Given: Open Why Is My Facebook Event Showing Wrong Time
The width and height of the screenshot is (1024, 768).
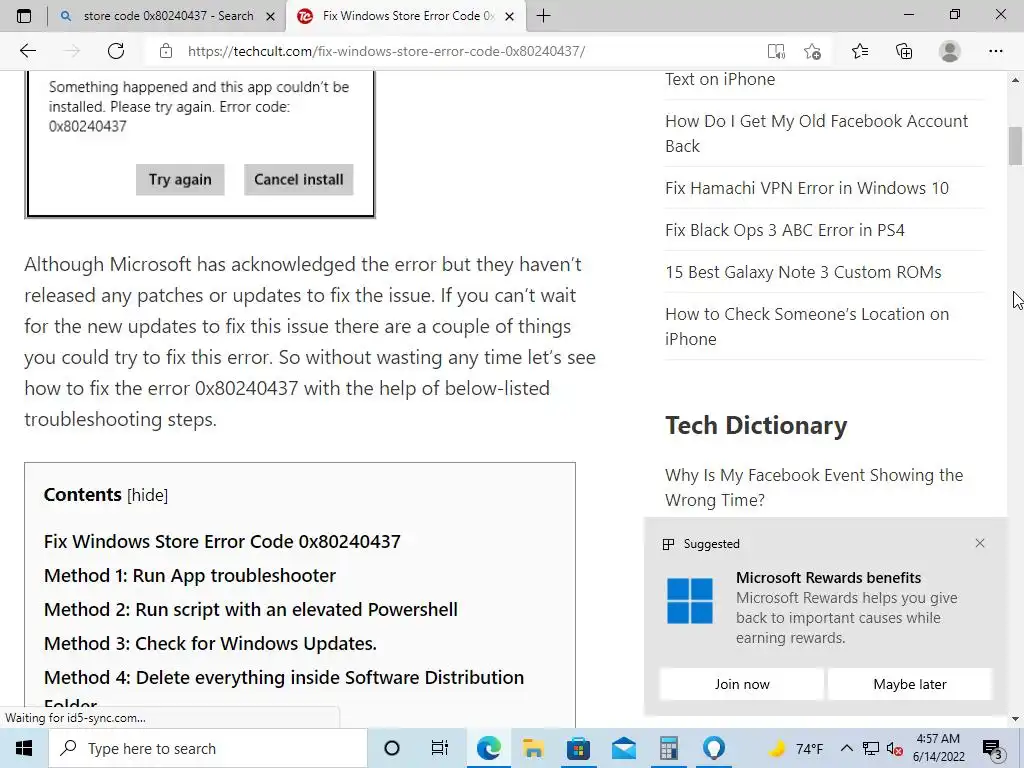Looking at the screenshot, I should pyautogui.click(x=814, y=487).
